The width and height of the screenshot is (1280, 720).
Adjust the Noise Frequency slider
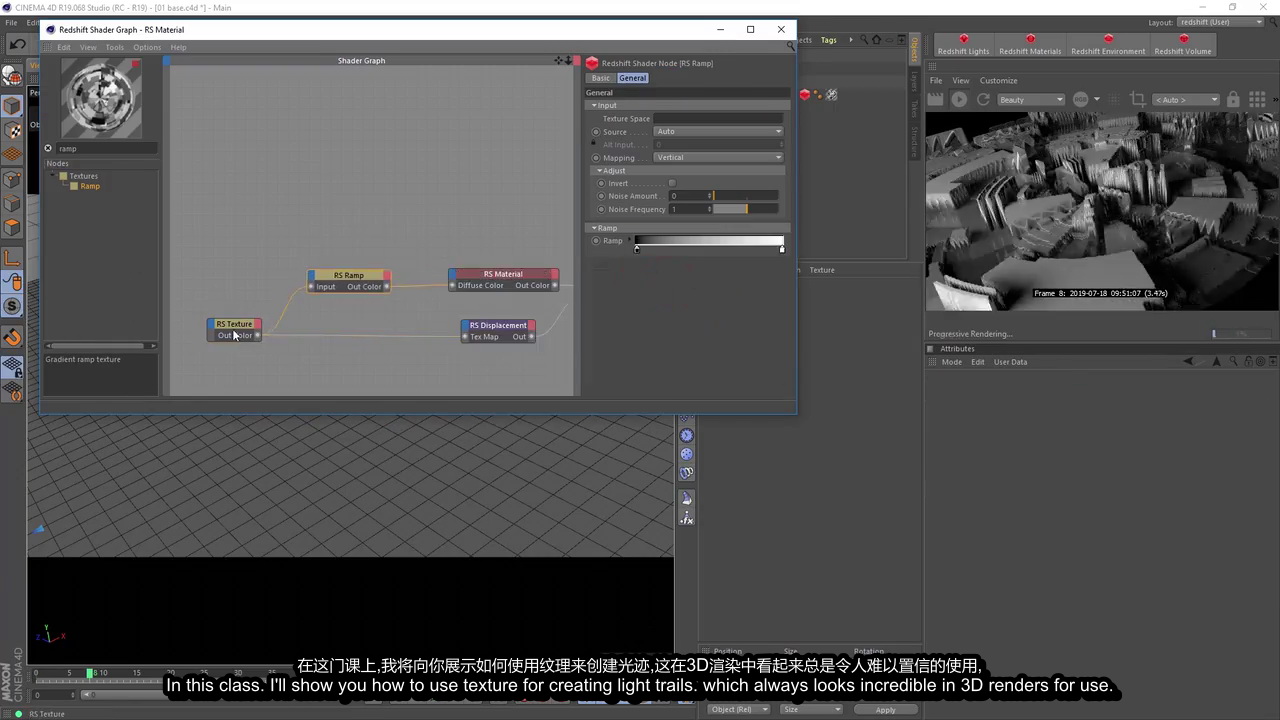[x=745, y=209]
